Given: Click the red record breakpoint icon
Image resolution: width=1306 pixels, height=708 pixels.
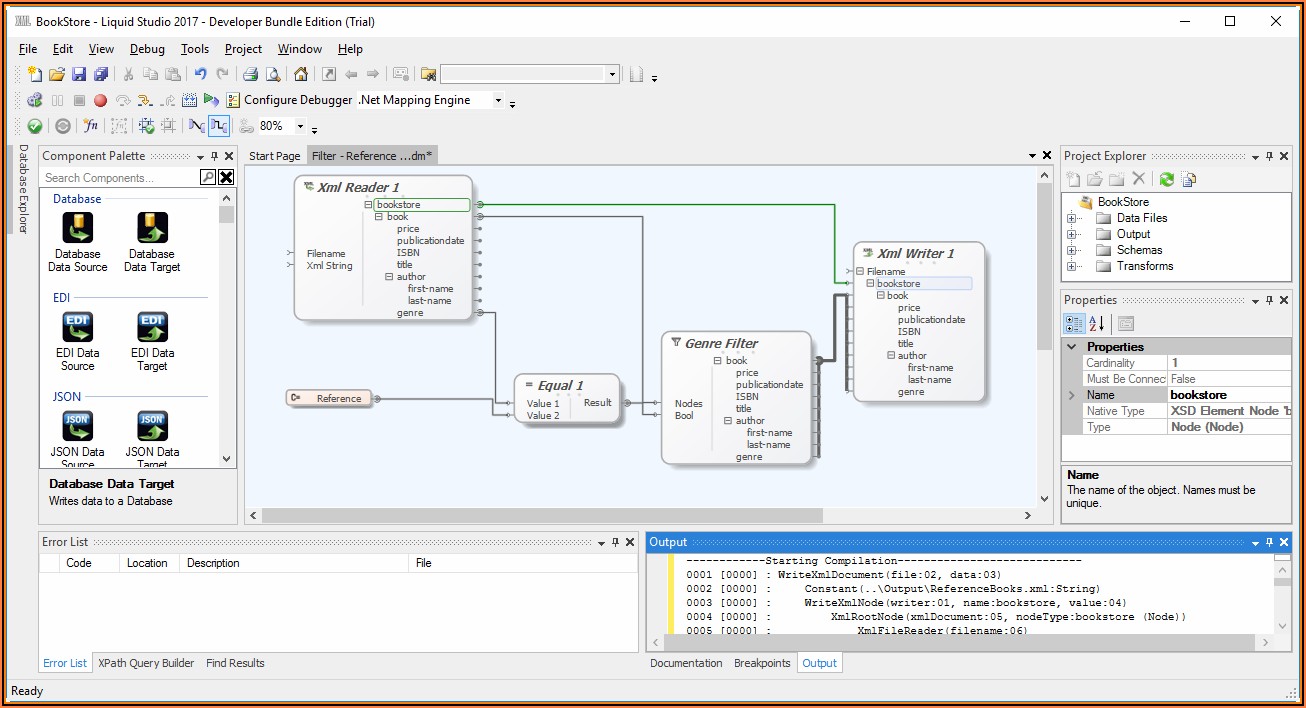Looking at the screenshot, I should pos(100,100).
